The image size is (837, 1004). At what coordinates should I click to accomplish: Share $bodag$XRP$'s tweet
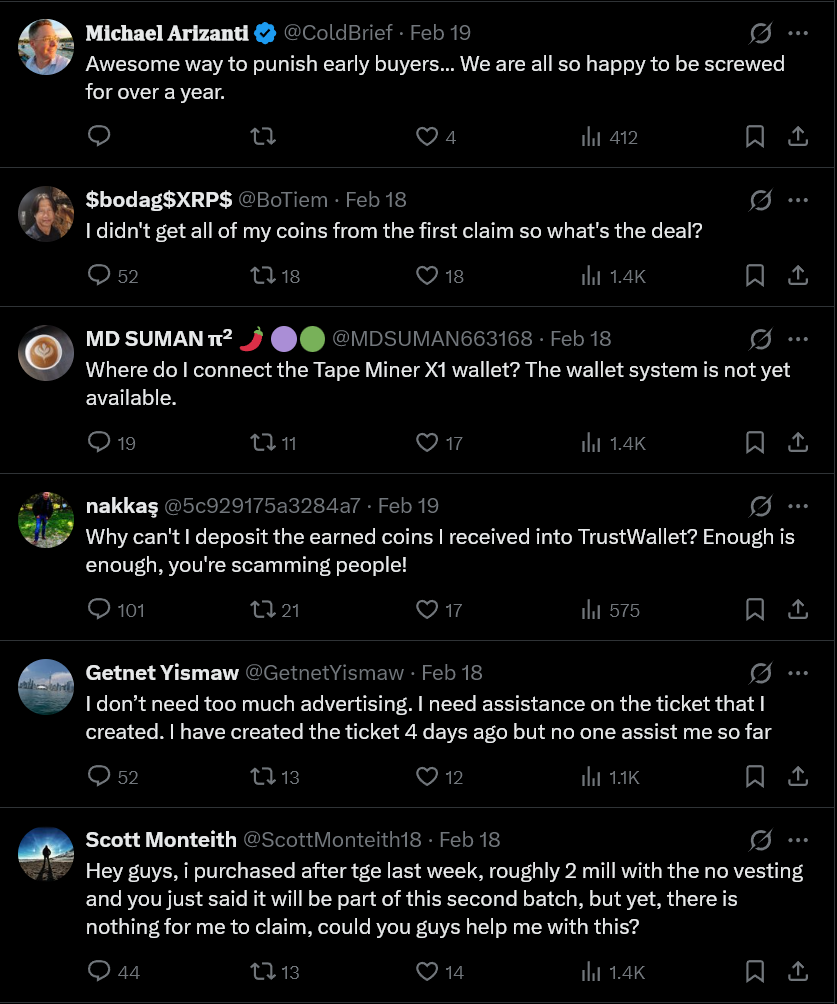click(x=798, y=275)
